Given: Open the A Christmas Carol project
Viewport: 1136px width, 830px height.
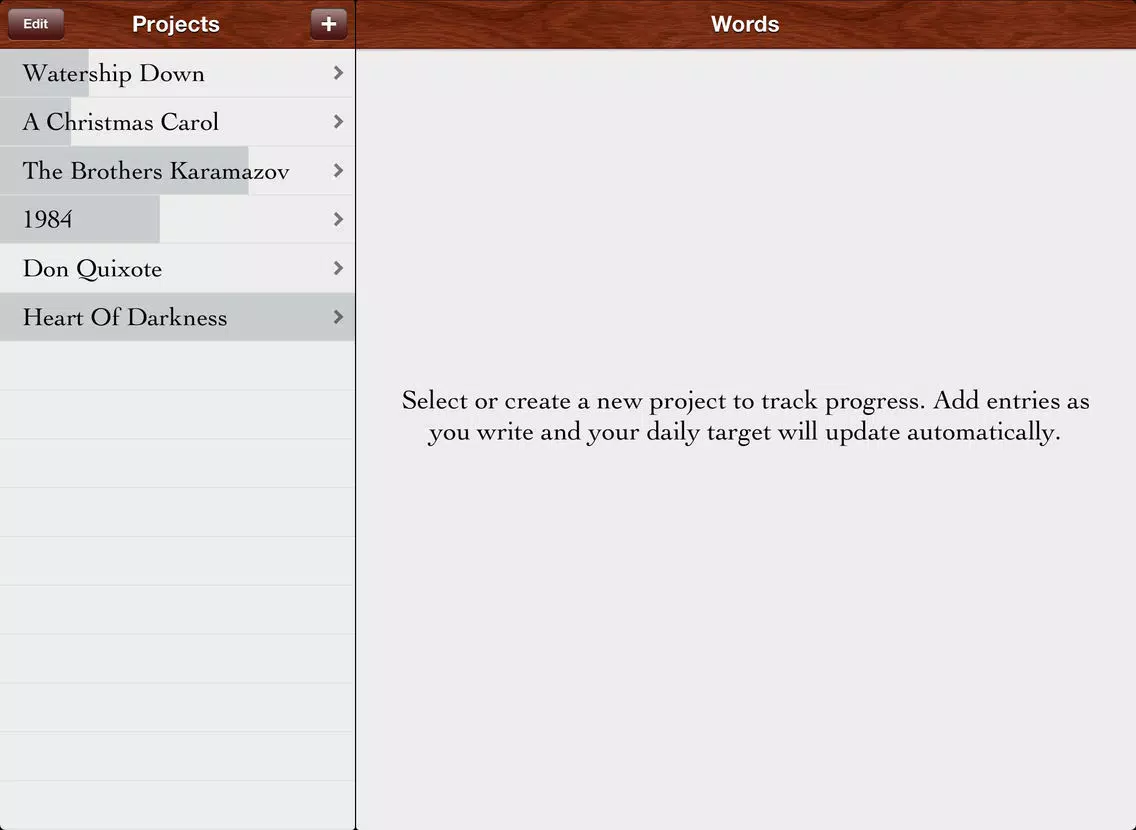Looking at the screenshot, I should (178, 122).
